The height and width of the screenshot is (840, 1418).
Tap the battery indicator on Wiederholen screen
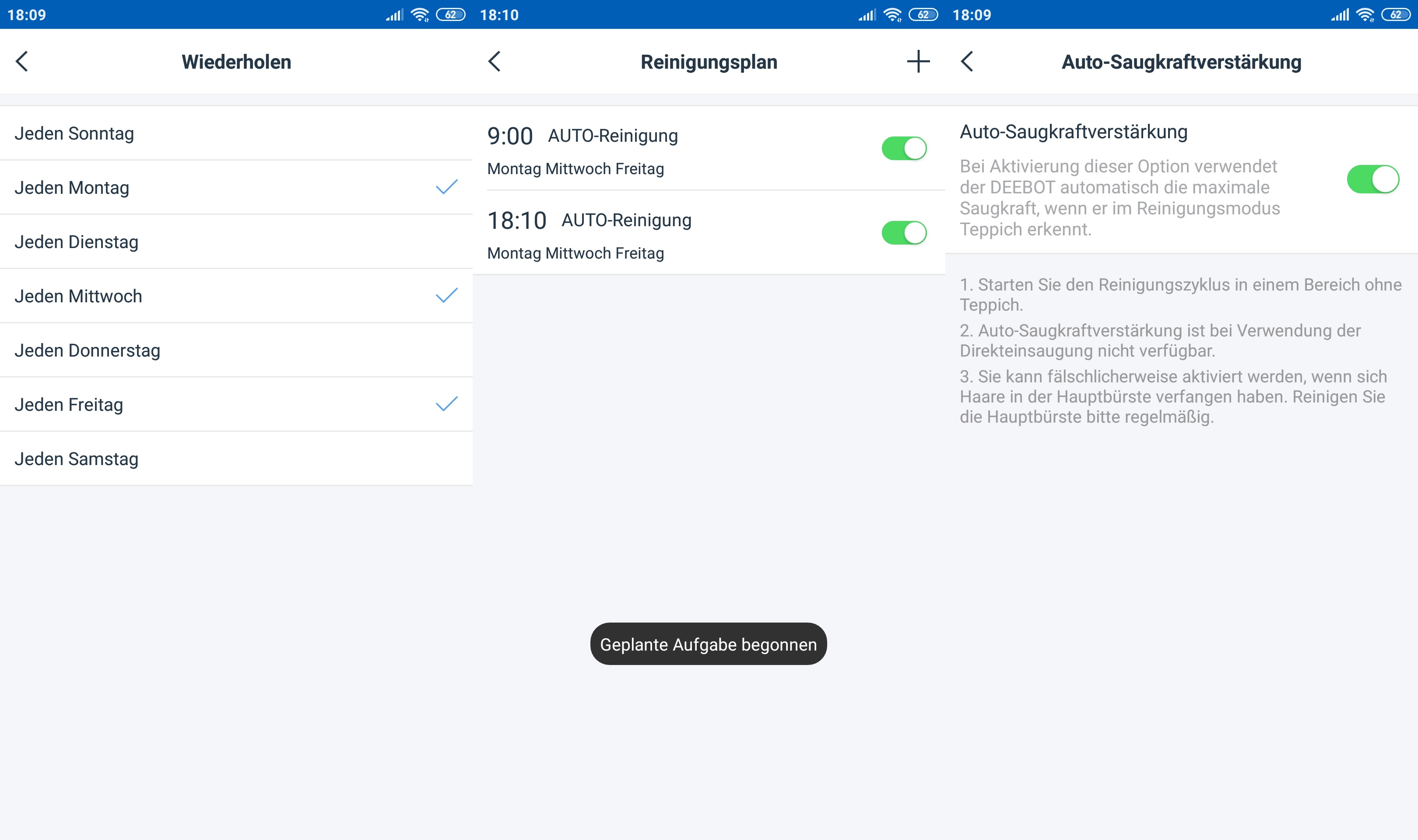click(x=451, y=15)
